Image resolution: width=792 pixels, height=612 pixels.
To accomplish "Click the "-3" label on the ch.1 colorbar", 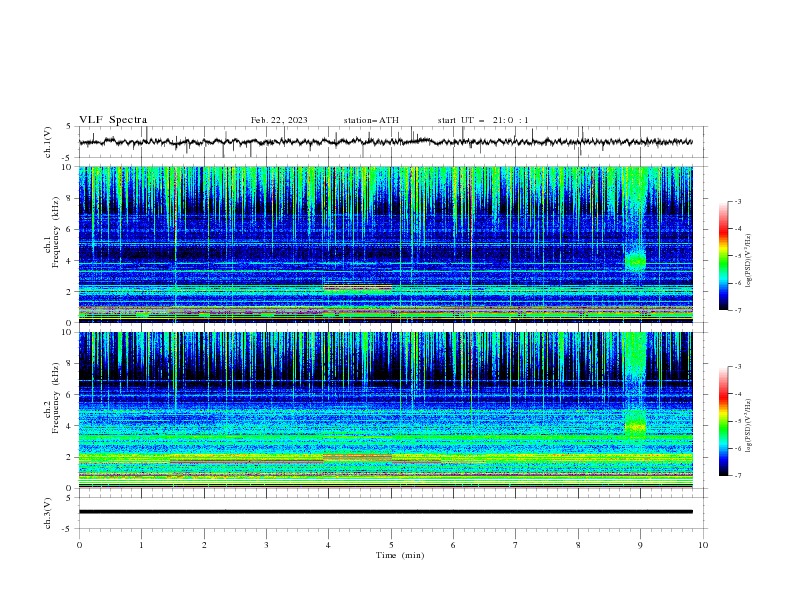I will pyautogui.click(x=737, y=201).
